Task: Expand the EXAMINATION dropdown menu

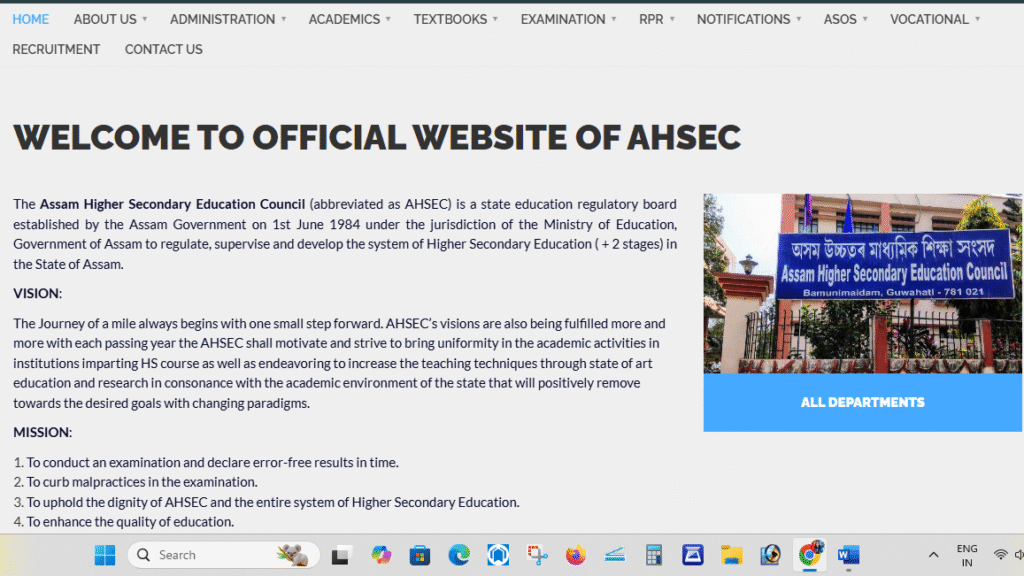Action: click(568, 20)
